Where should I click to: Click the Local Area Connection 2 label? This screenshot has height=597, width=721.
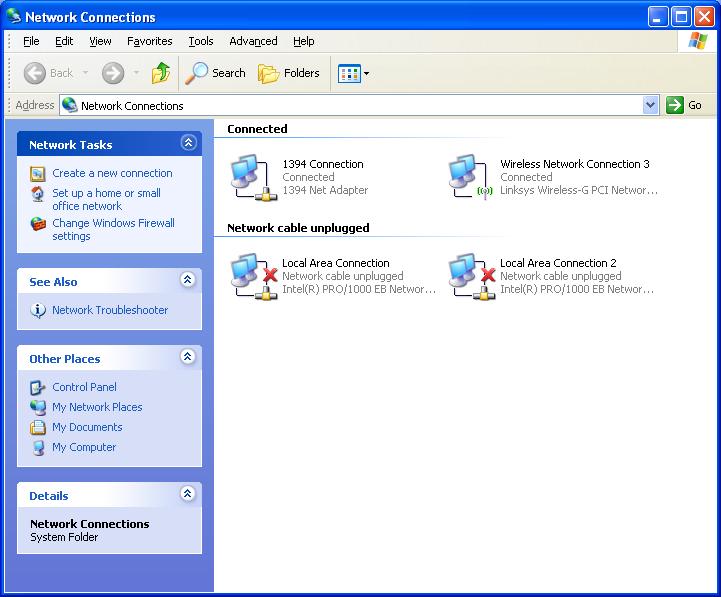558,263
